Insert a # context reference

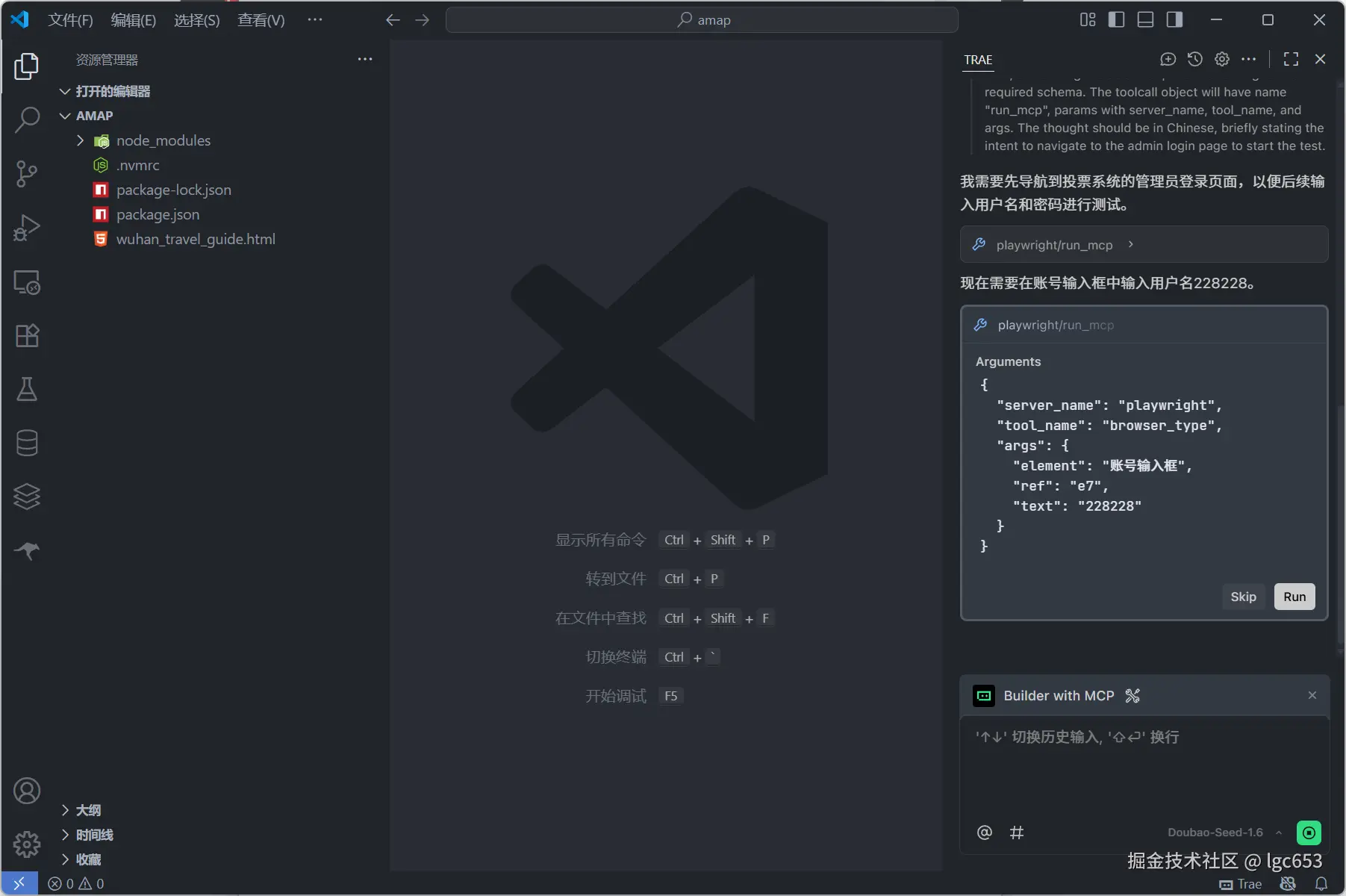coord(1017,833)
